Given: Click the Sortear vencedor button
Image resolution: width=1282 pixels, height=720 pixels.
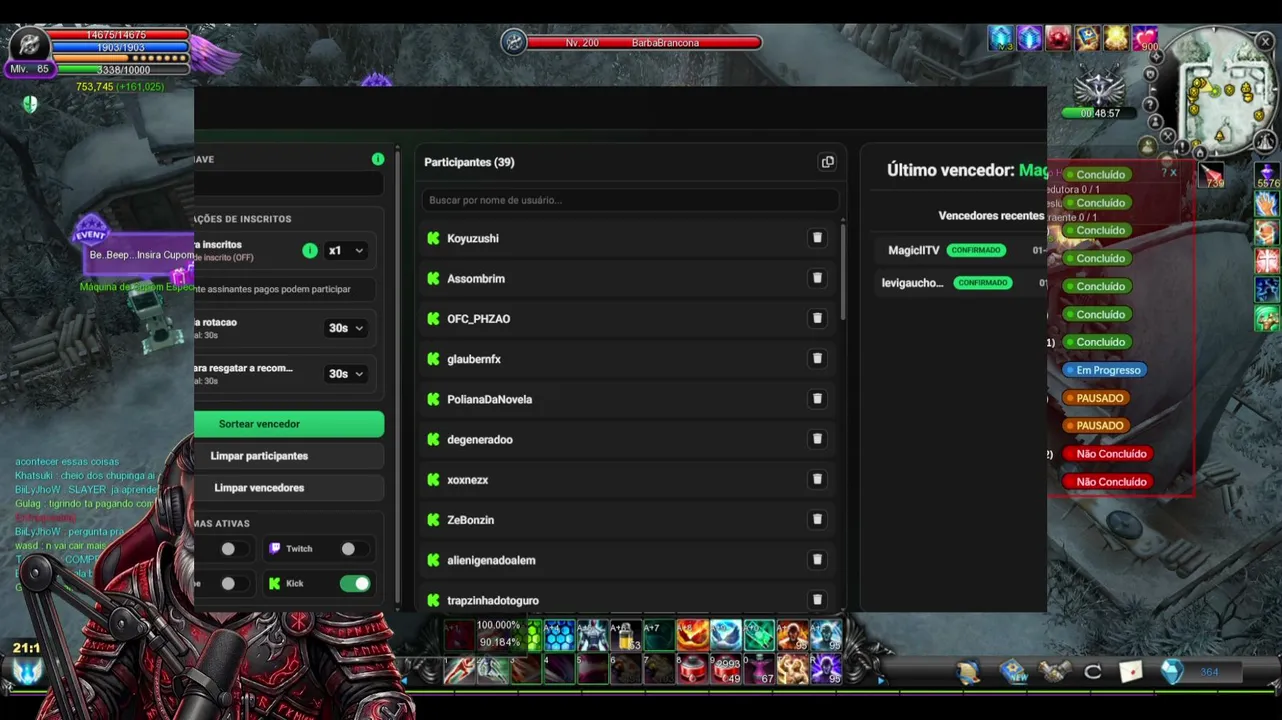Looking at the screenshot, I should point(289,424).
